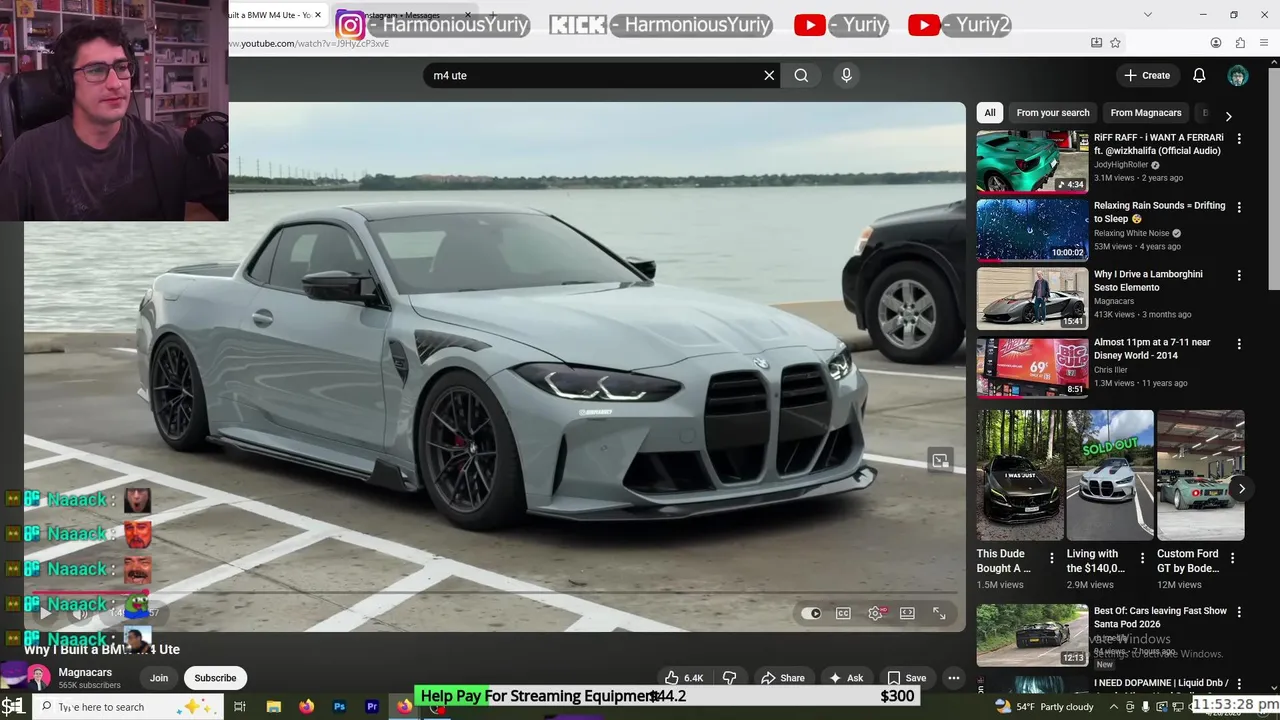Image resolution: width=1280 pixels, height=720 pixels.
Task: Toggle the autoplay switch in the player
Action: (x=811, y=613)
